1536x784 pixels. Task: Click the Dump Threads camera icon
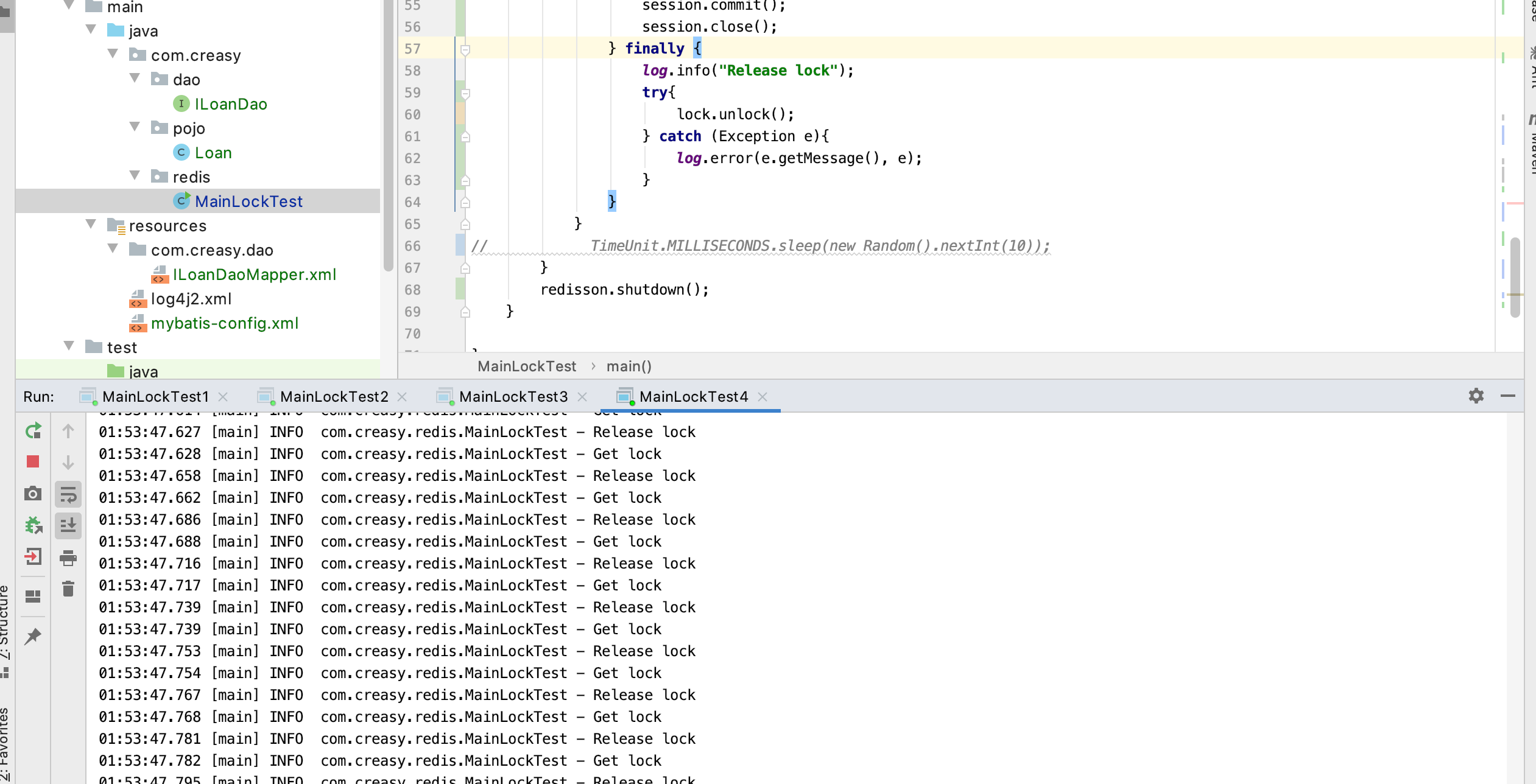click(x=33, y=493)
